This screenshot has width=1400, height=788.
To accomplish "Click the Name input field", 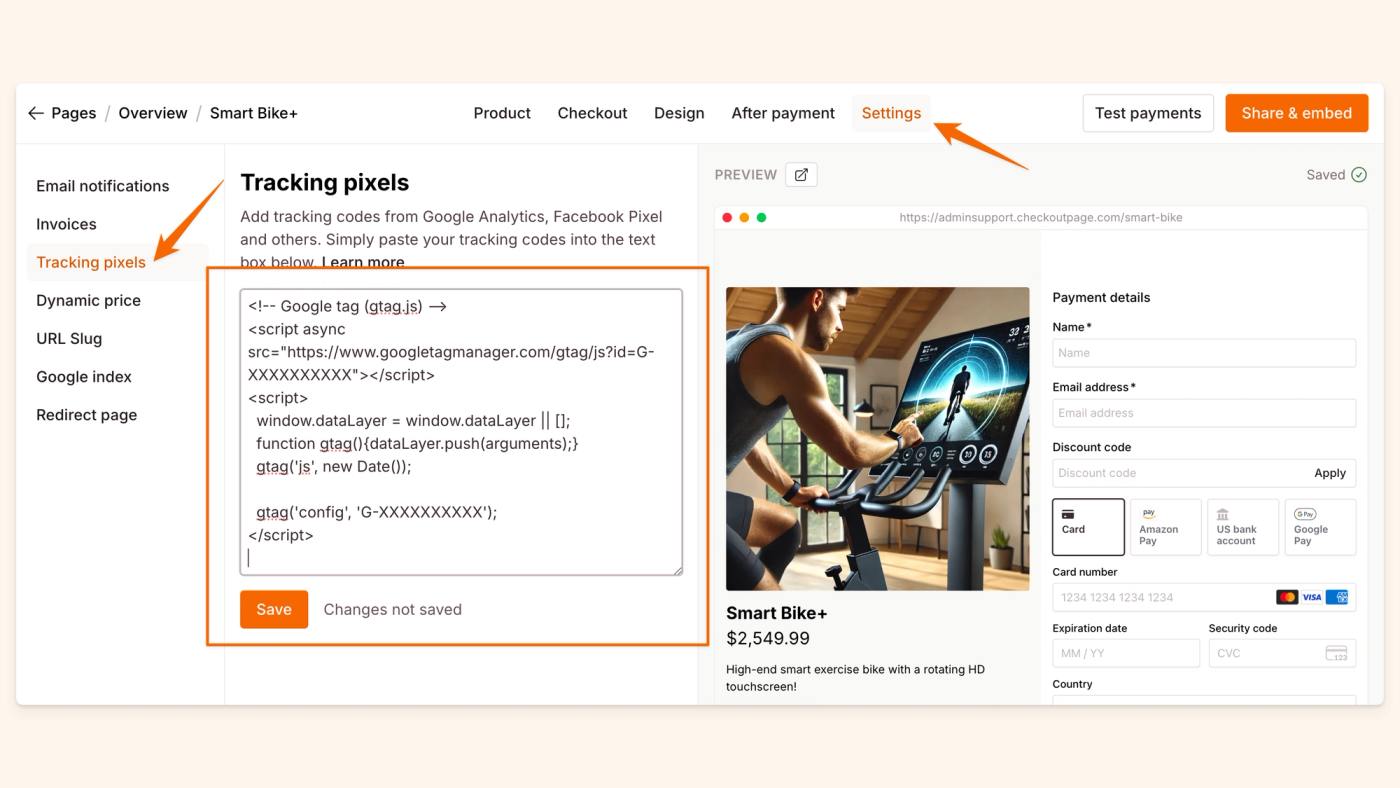I will 1204,353.
